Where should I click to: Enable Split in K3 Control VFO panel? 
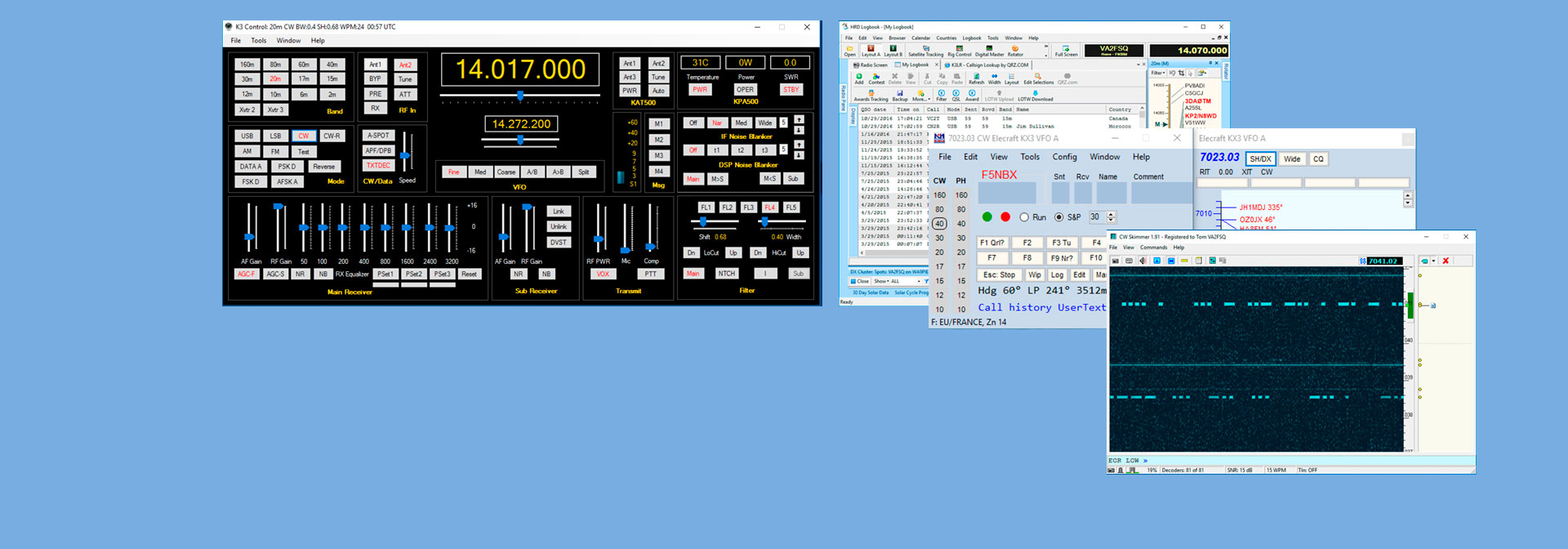point(584,172)
